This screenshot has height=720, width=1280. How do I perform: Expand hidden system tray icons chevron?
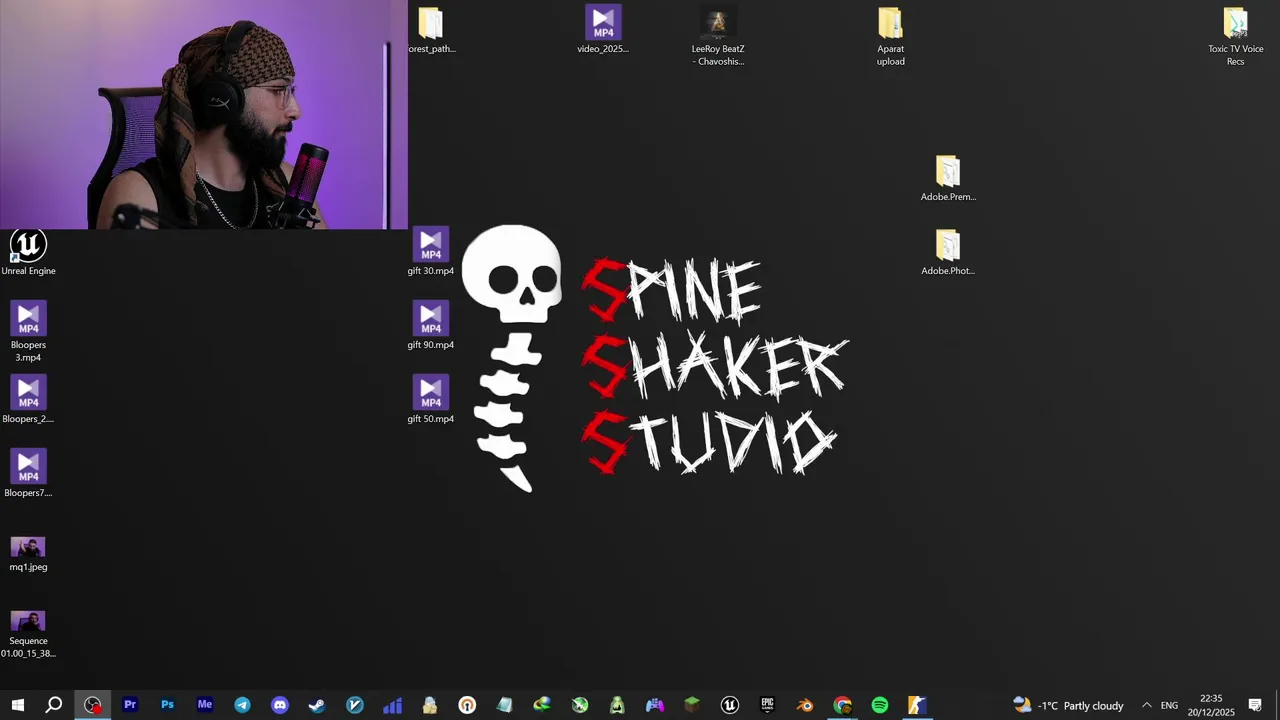[x=1146, y=705]
